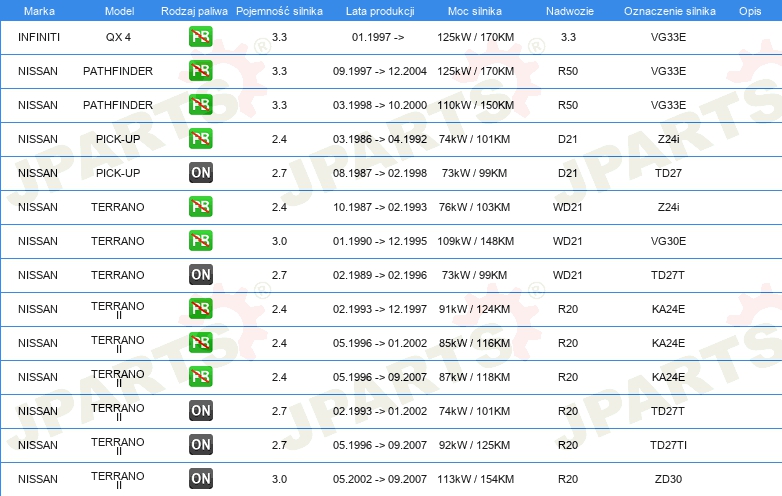Click the 09.1997 -> 12.2004 date cell

(380, 71)
